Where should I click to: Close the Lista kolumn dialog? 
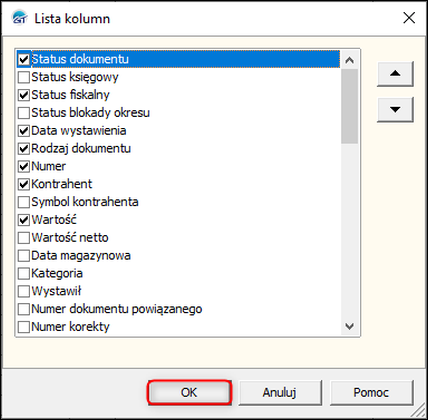click(x=409, y=18)
